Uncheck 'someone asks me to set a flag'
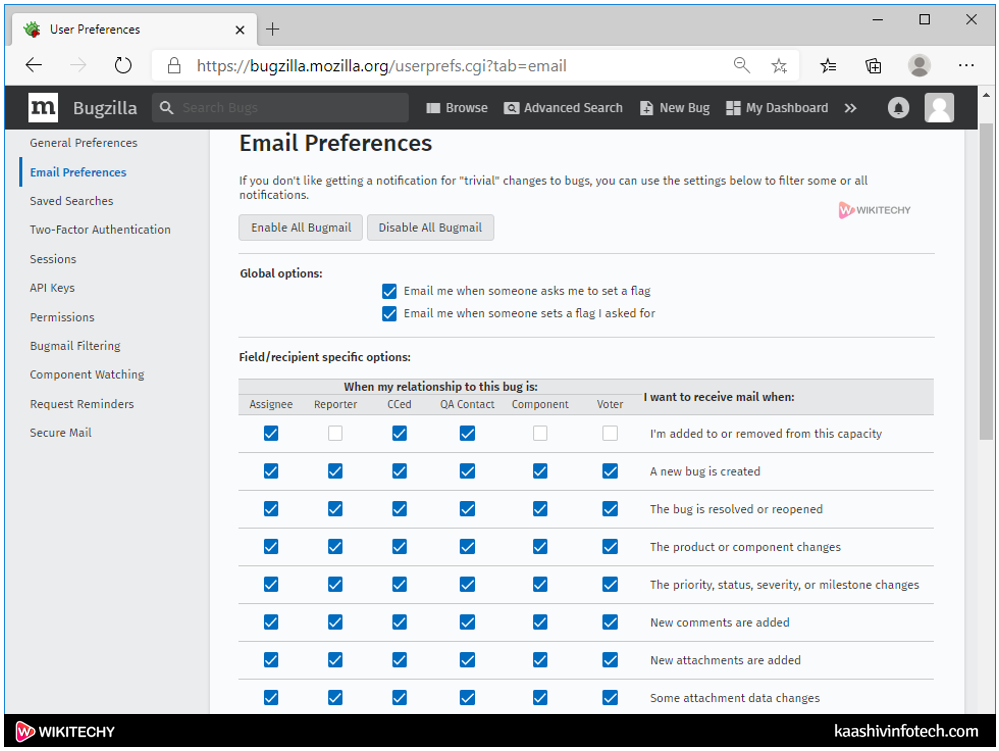 [390, 291]
